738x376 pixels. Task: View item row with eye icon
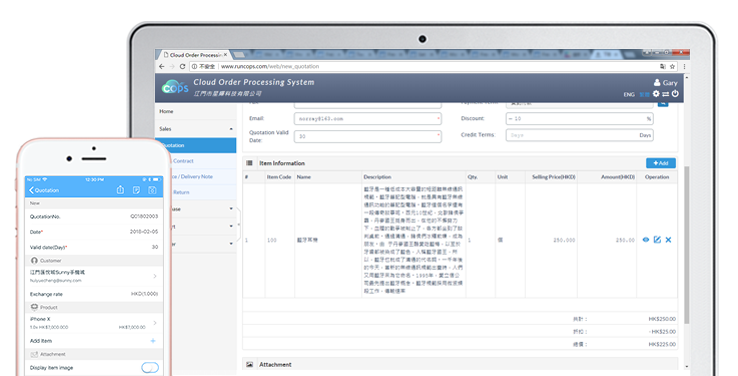click(646, 240)
